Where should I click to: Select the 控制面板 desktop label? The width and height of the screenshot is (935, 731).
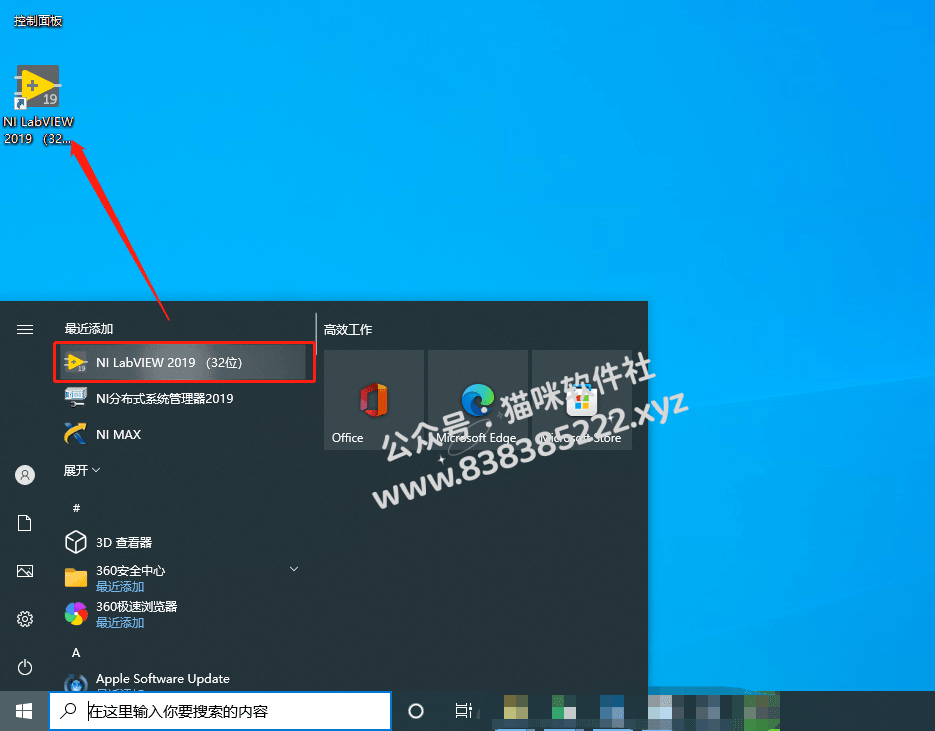click(38, 21)
